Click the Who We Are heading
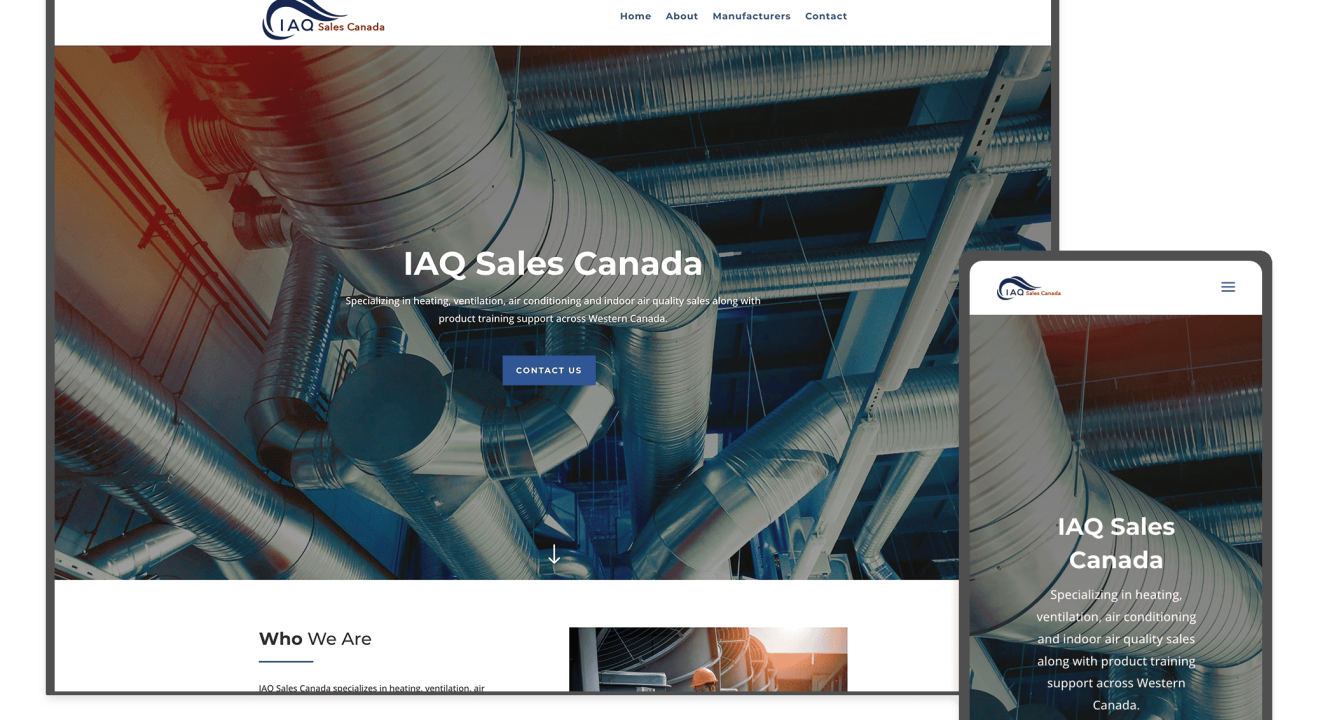Screen dimensions: 1320x720 315,639
